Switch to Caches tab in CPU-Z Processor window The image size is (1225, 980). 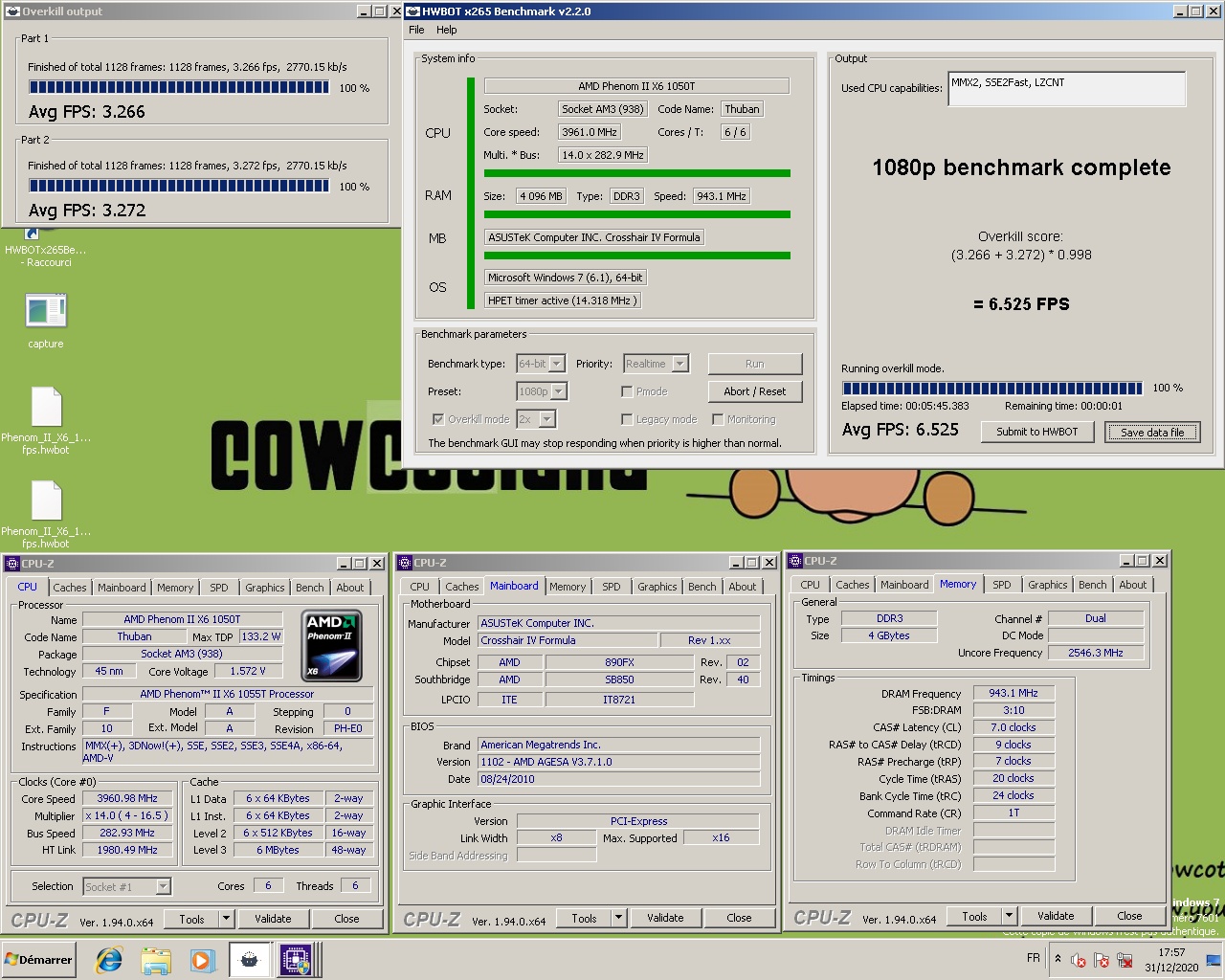click(x=70, y=588)
